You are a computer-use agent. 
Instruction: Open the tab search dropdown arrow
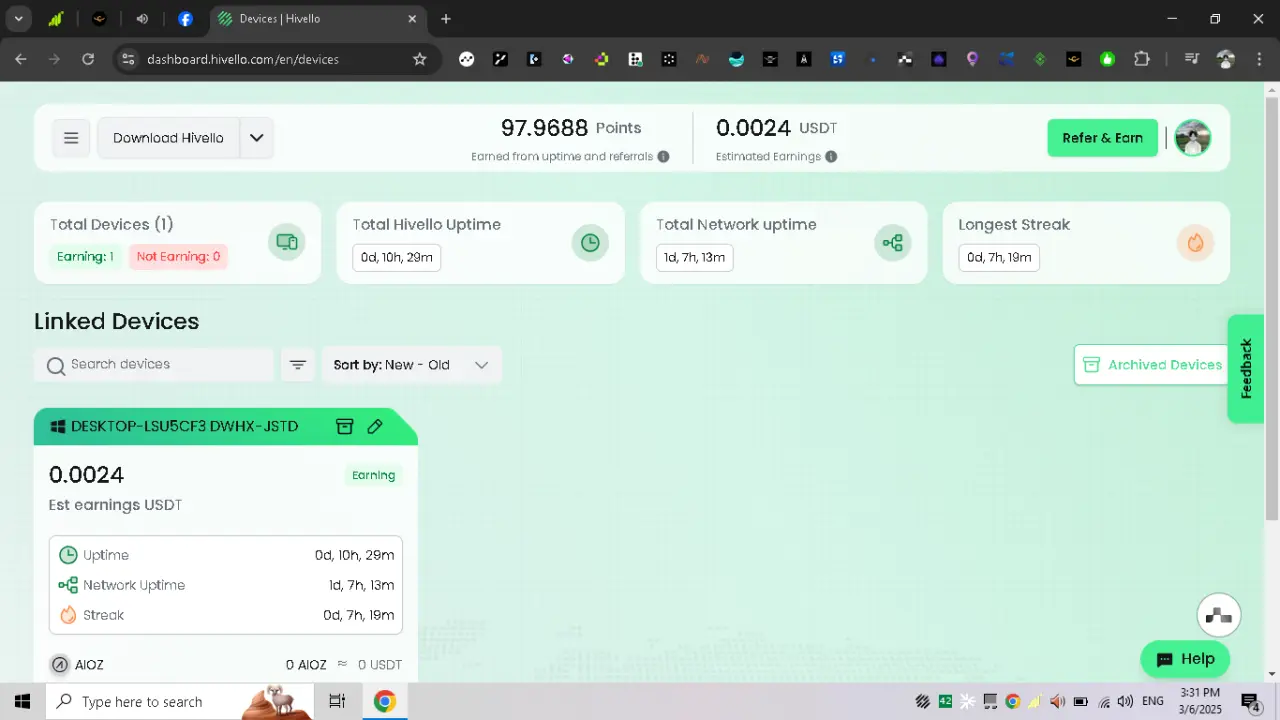tap(18, 19)
